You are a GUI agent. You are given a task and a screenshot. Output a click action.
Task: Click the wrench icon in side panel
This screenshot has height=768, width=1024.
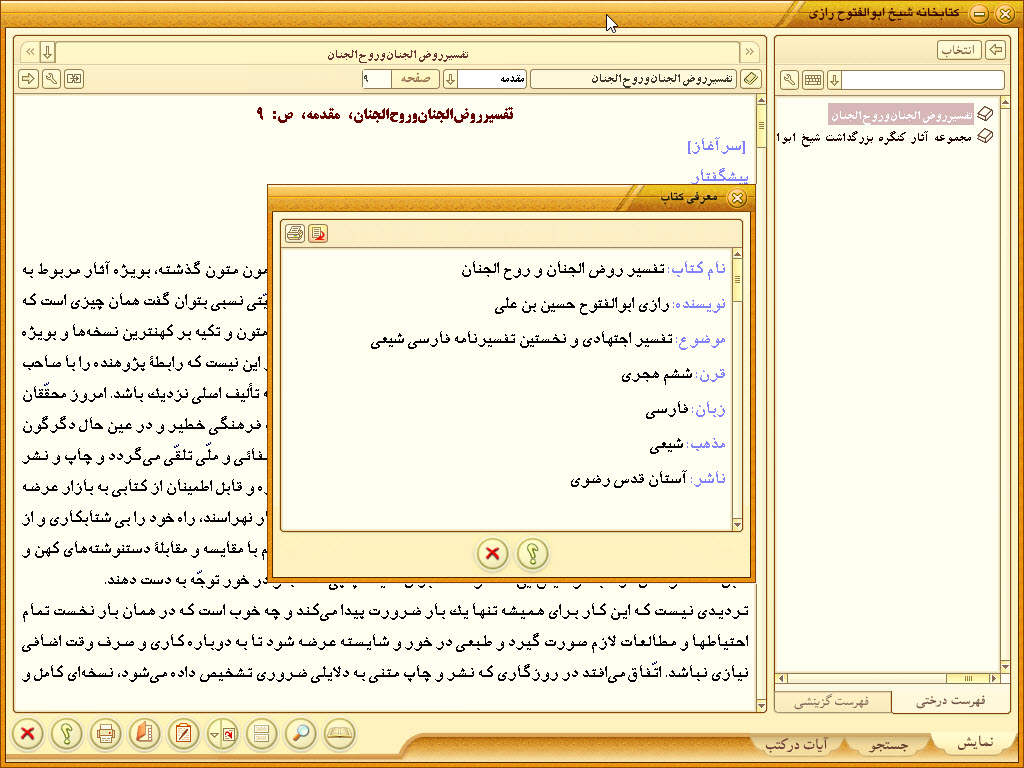coord(790,80)
